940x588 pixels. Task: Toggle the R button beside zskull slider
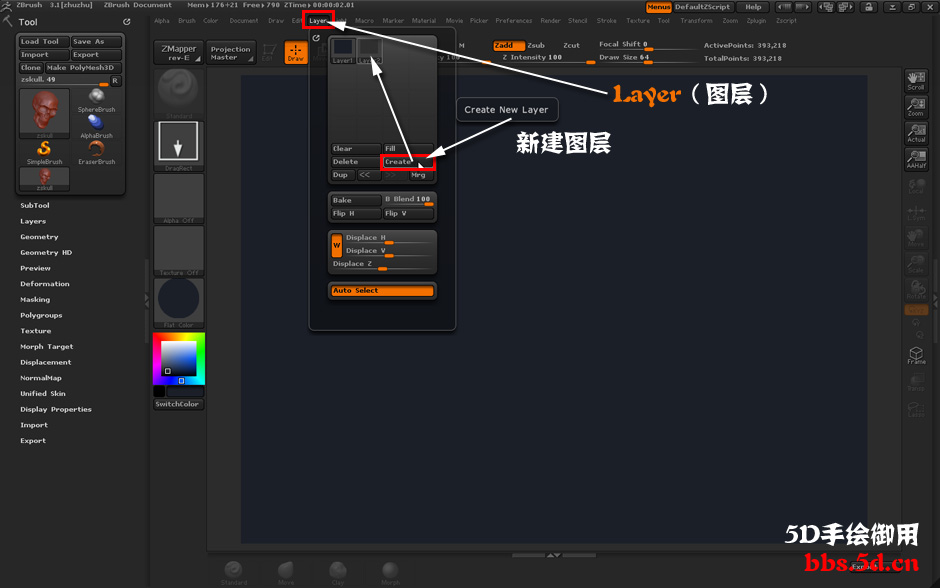(115, 80)
